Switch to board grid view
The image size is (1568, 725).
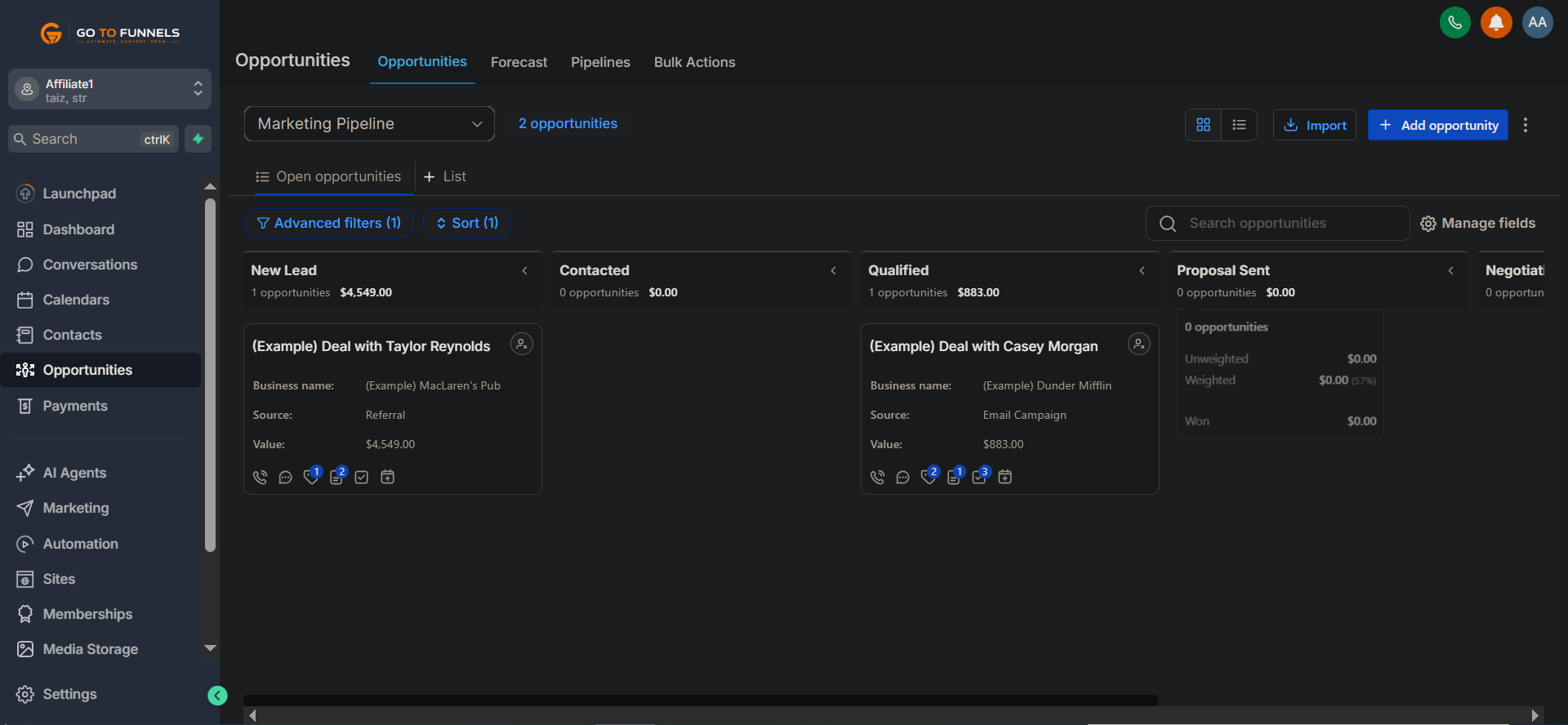tap(1203, 125)
